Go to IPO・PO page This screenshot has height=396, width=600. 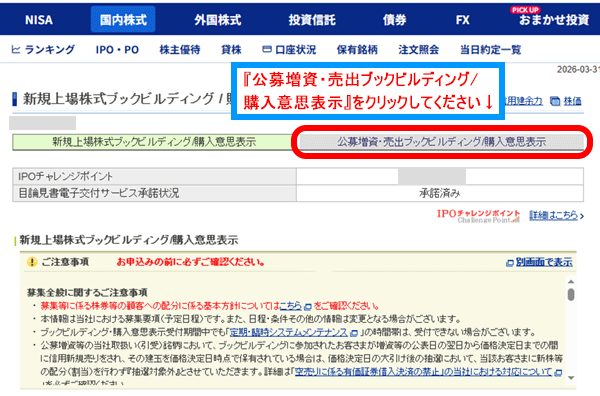pos(117,50)
